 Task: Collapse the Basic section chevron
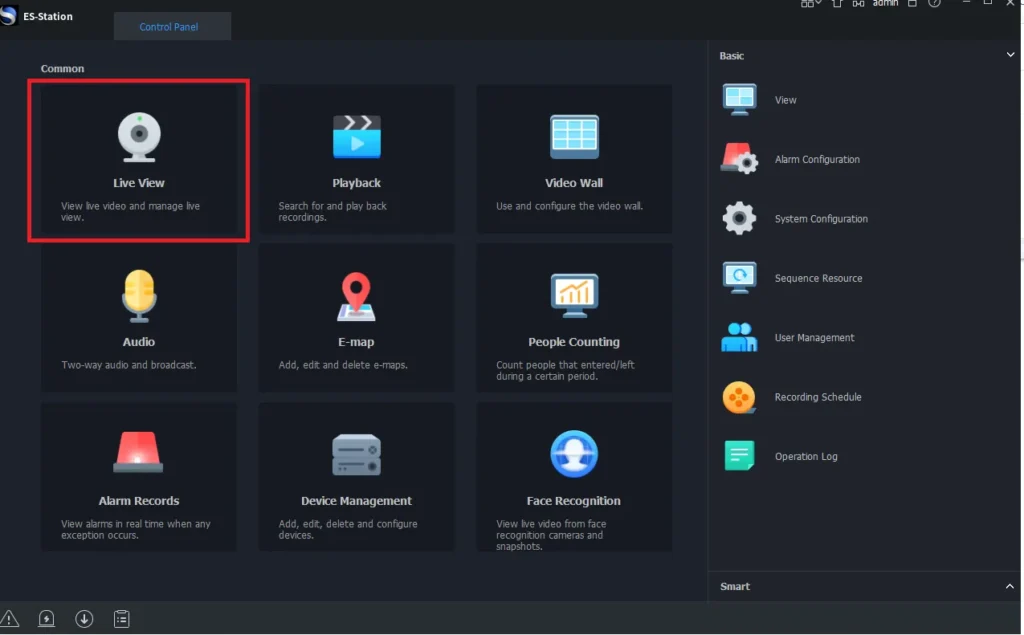click(x=1010, y=55)
